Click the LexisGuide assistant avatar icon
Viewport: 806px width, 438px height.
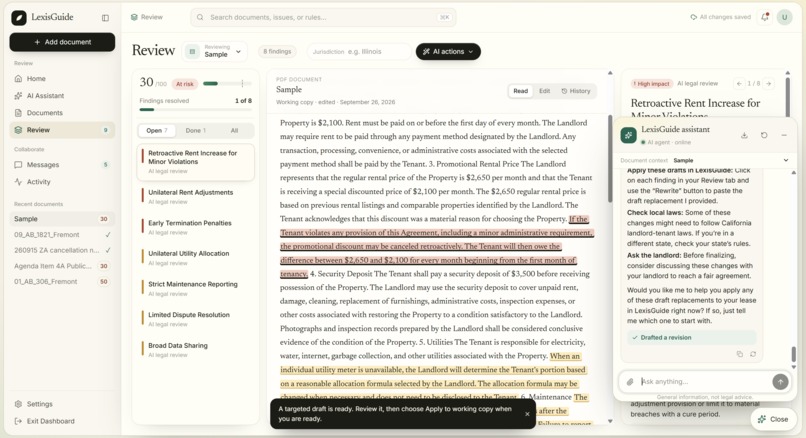pos(628,135)
